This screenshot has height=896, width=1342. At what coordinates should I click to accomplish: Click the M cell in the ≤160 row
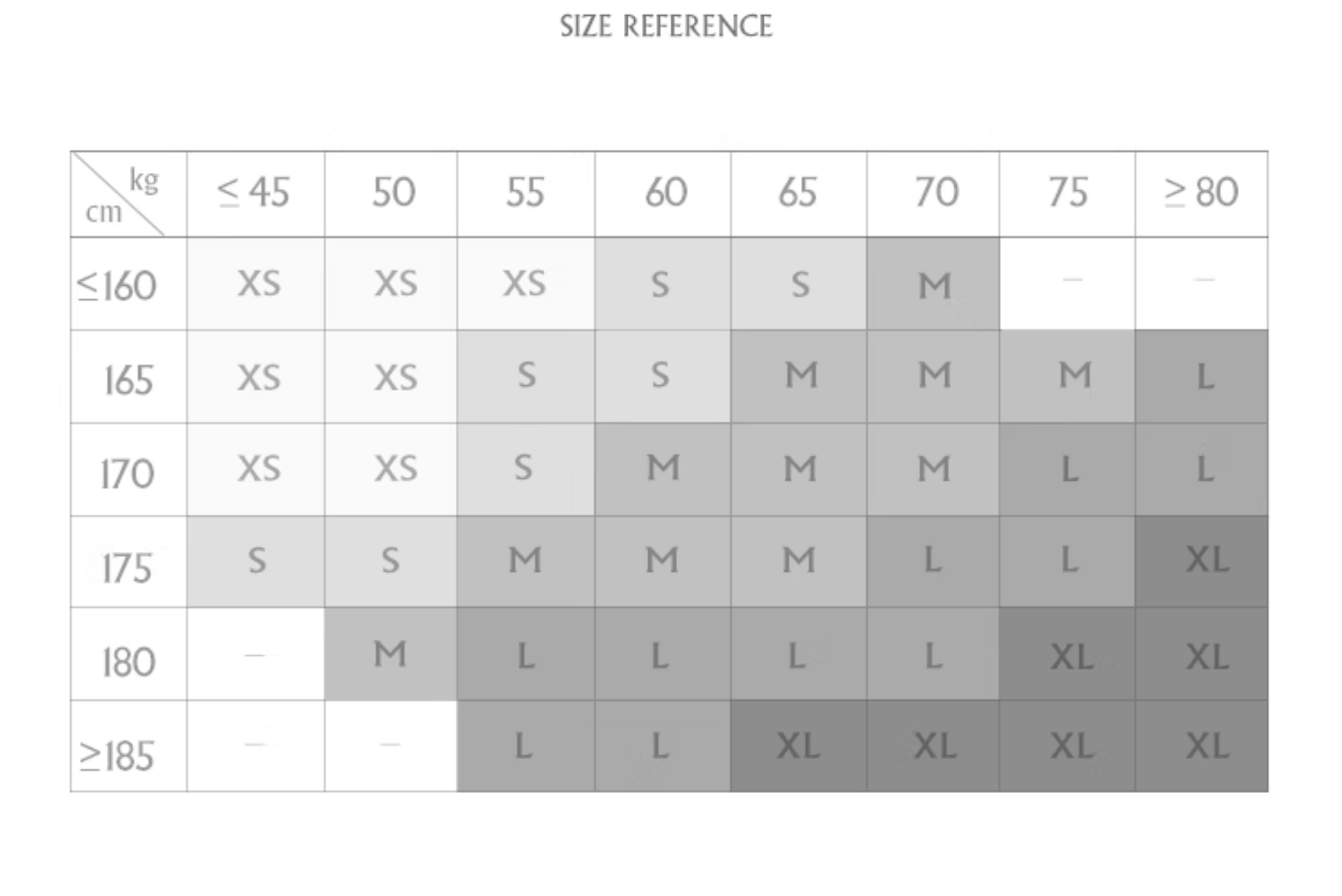tap(933, 285)
